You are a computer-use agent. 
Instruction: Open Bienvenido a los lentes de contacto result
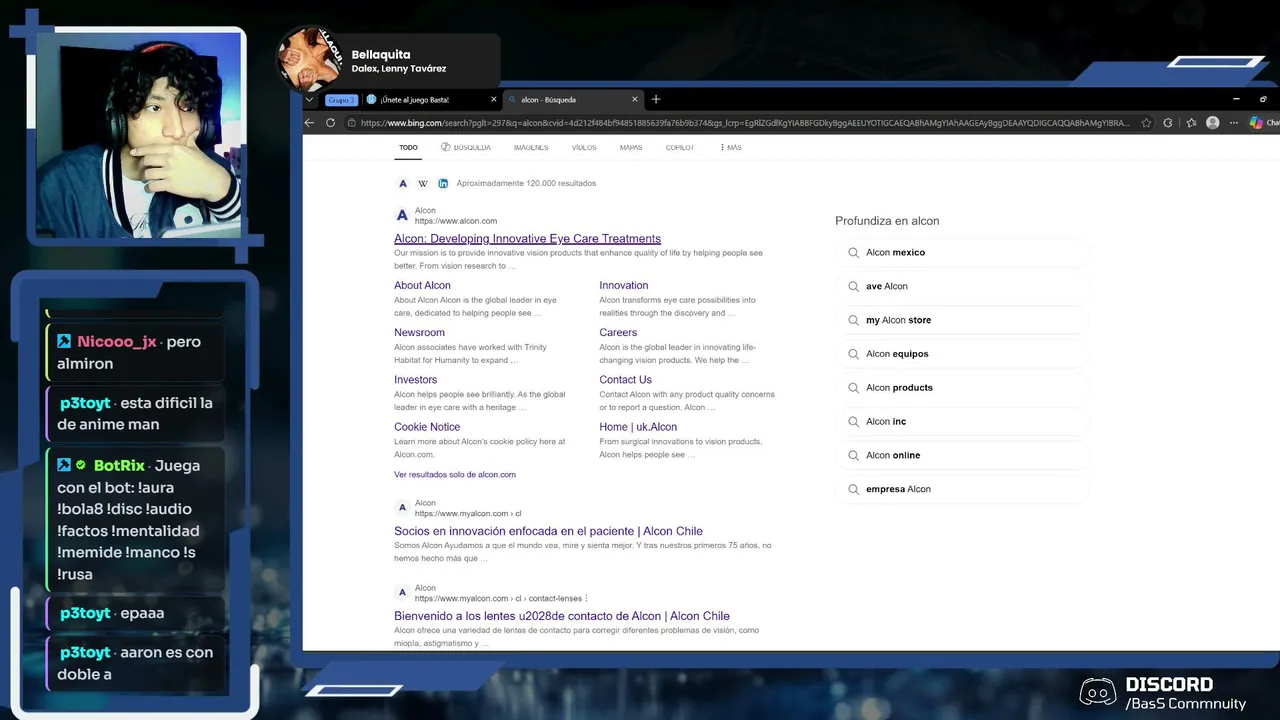(x=562, y=616)
